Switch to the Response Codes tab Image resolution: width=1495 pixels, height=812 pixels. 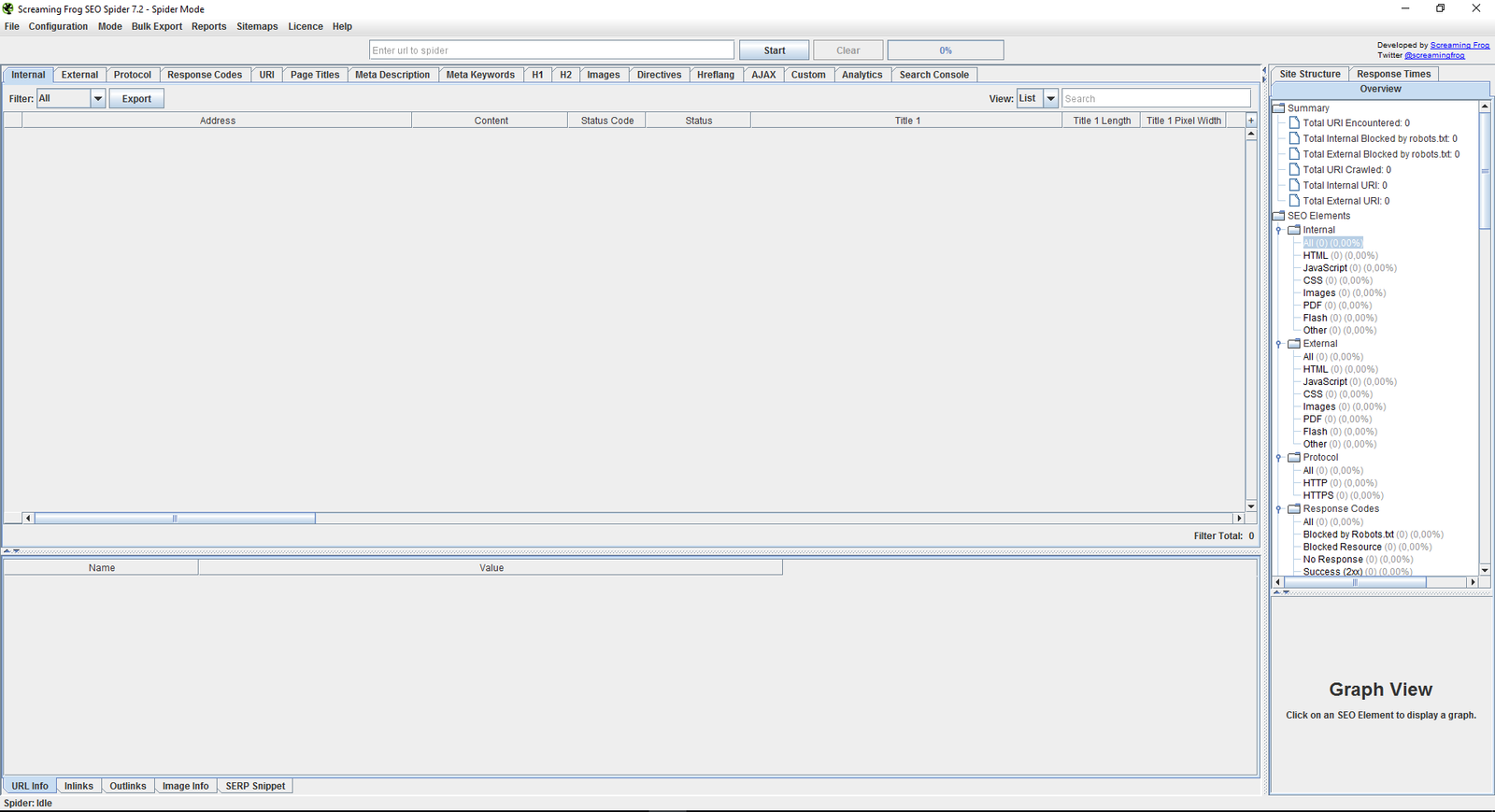pos(204,75)
